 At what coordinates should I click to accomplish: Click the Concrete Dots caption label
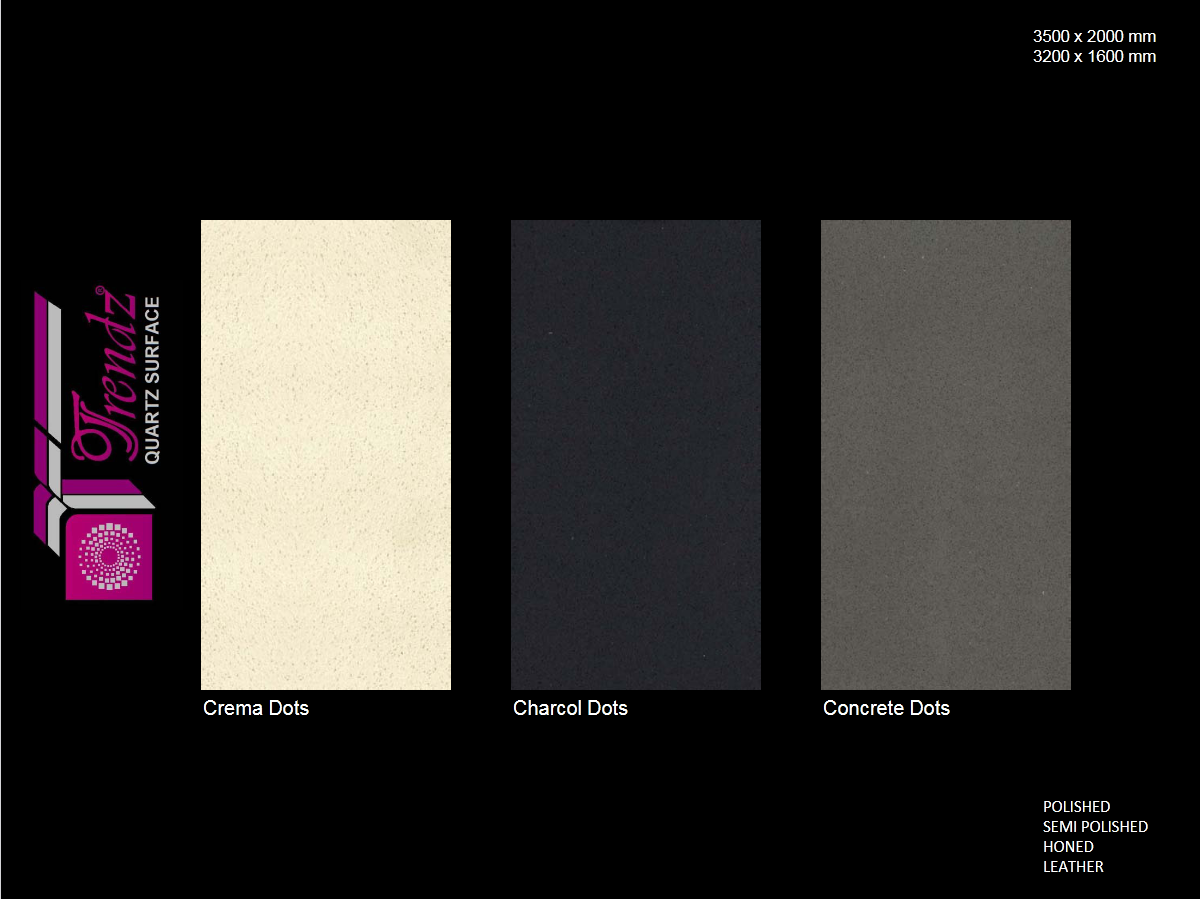point(886,708)
